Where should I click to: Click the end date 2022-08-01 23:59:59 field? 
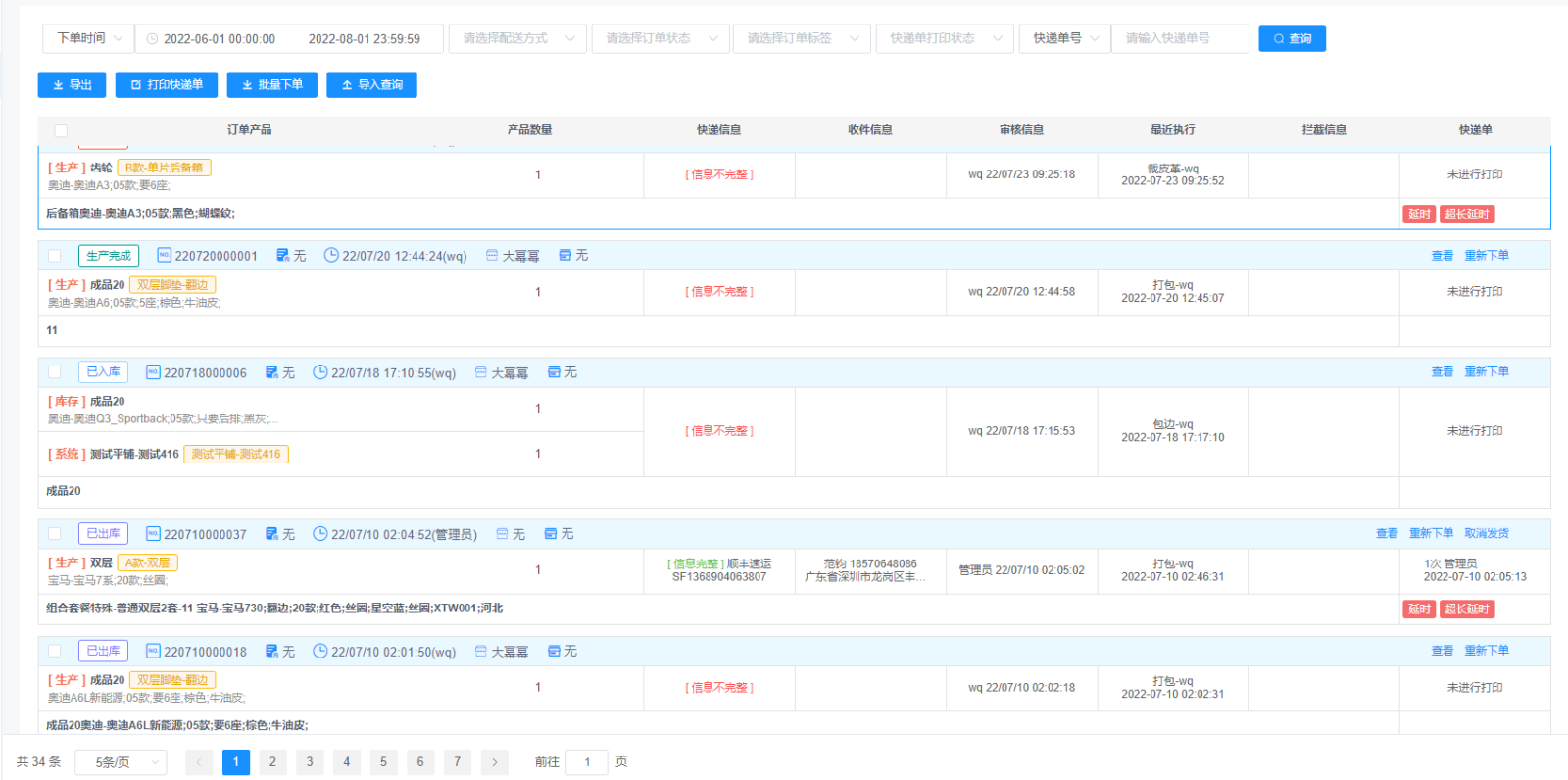tap(365, 39)
